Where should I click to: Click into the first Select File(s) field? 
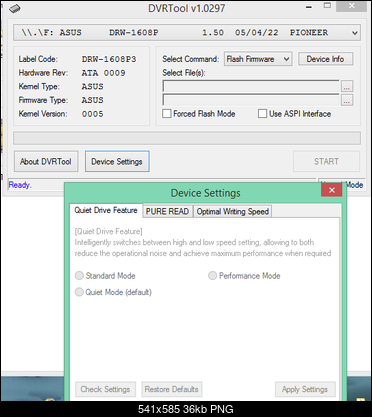[251, 86]
